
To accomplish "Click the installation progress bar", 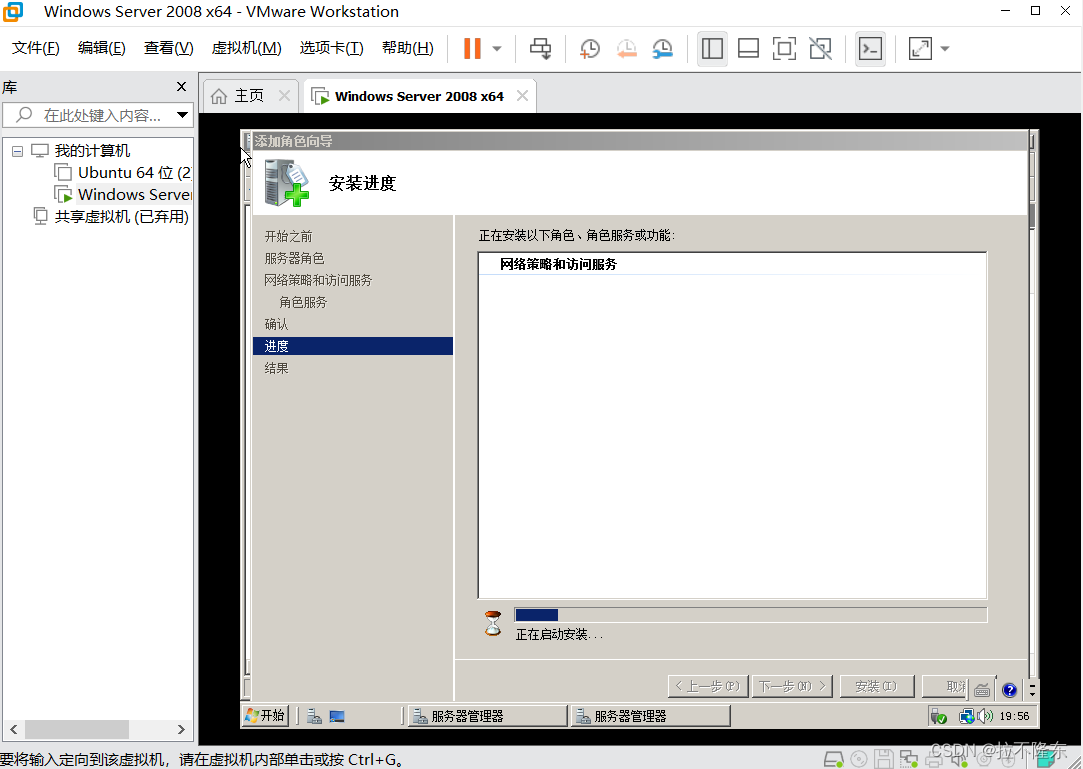I will [751, 615].
